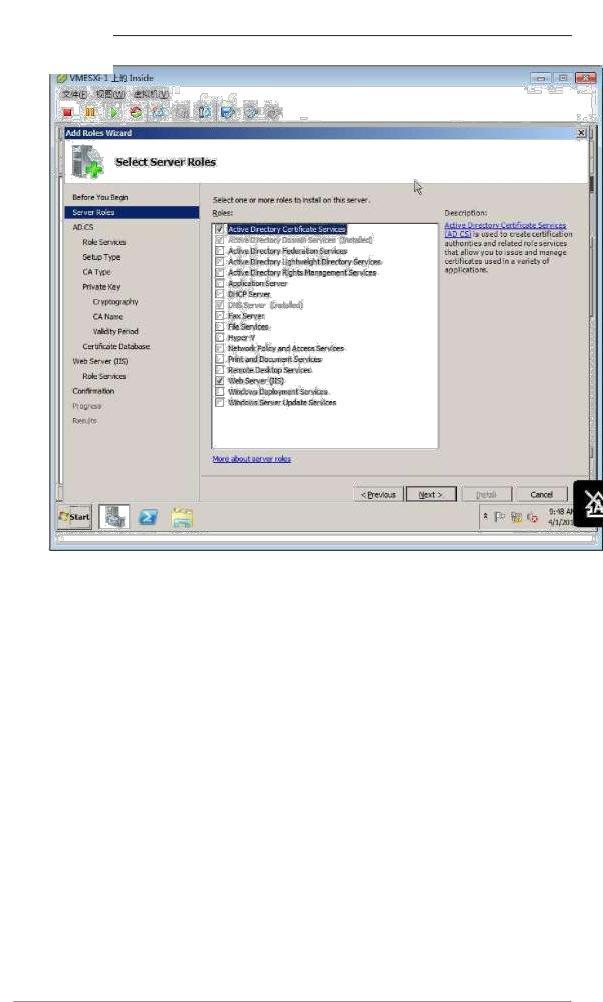The width and height of the screenshot is (603, 1002).
Task: Open More about server roles link
Action: pos(252,459)
